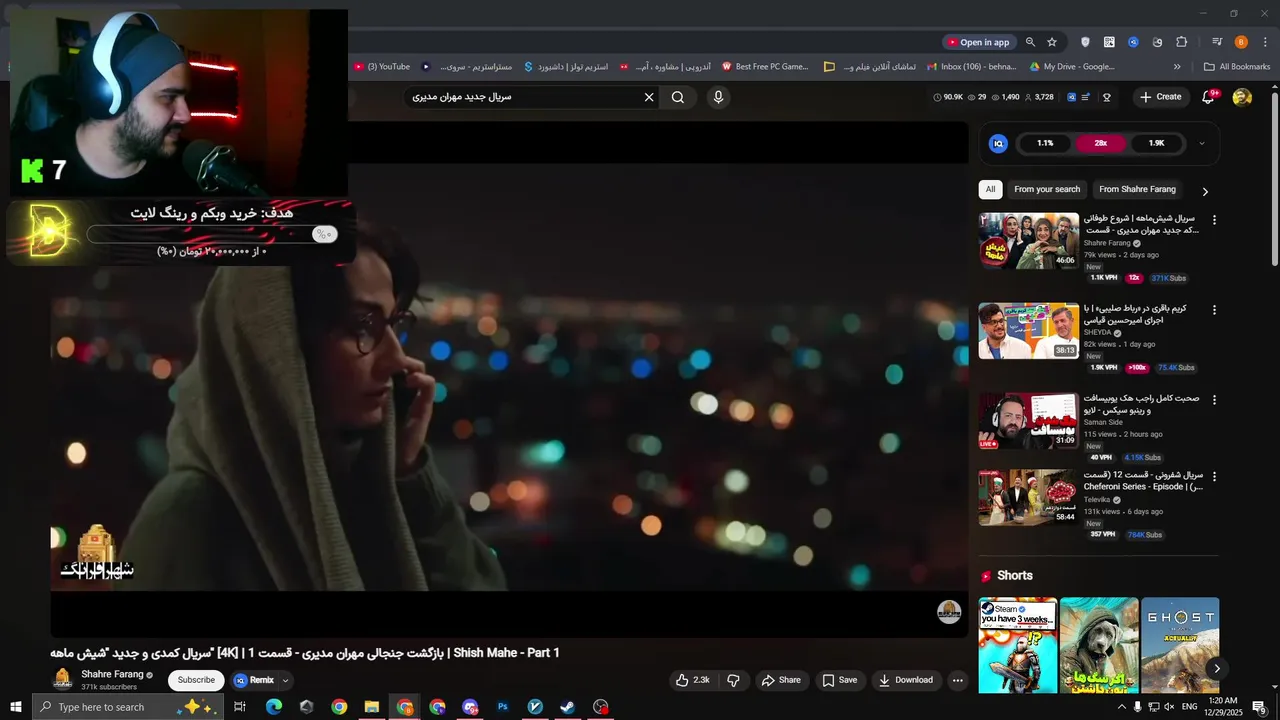Click the Share button
This screenshot has width=1280, height=720.
point(781,680)
